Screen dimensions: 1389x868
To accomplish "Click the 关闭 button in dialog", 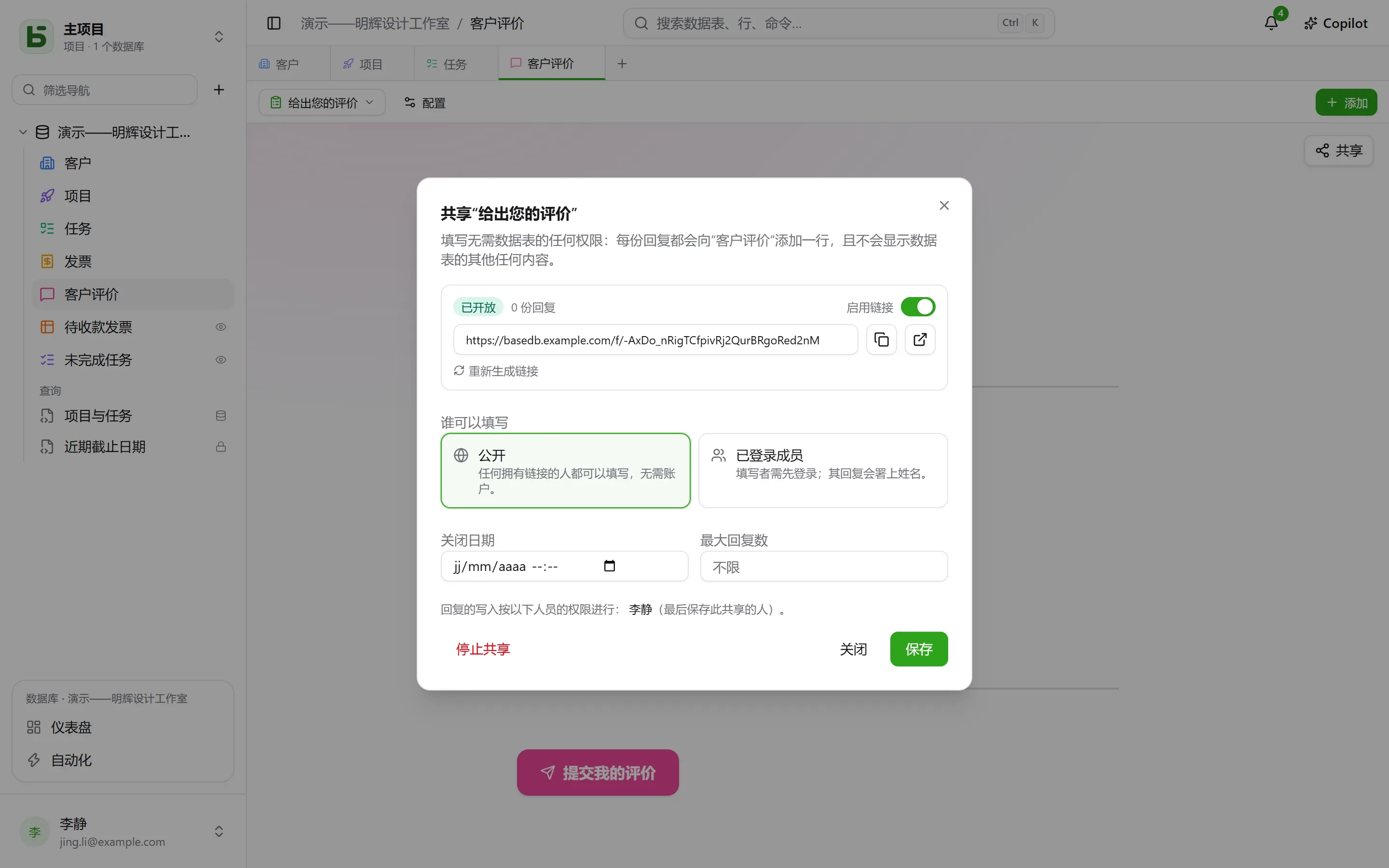I will tap(853, 649).
